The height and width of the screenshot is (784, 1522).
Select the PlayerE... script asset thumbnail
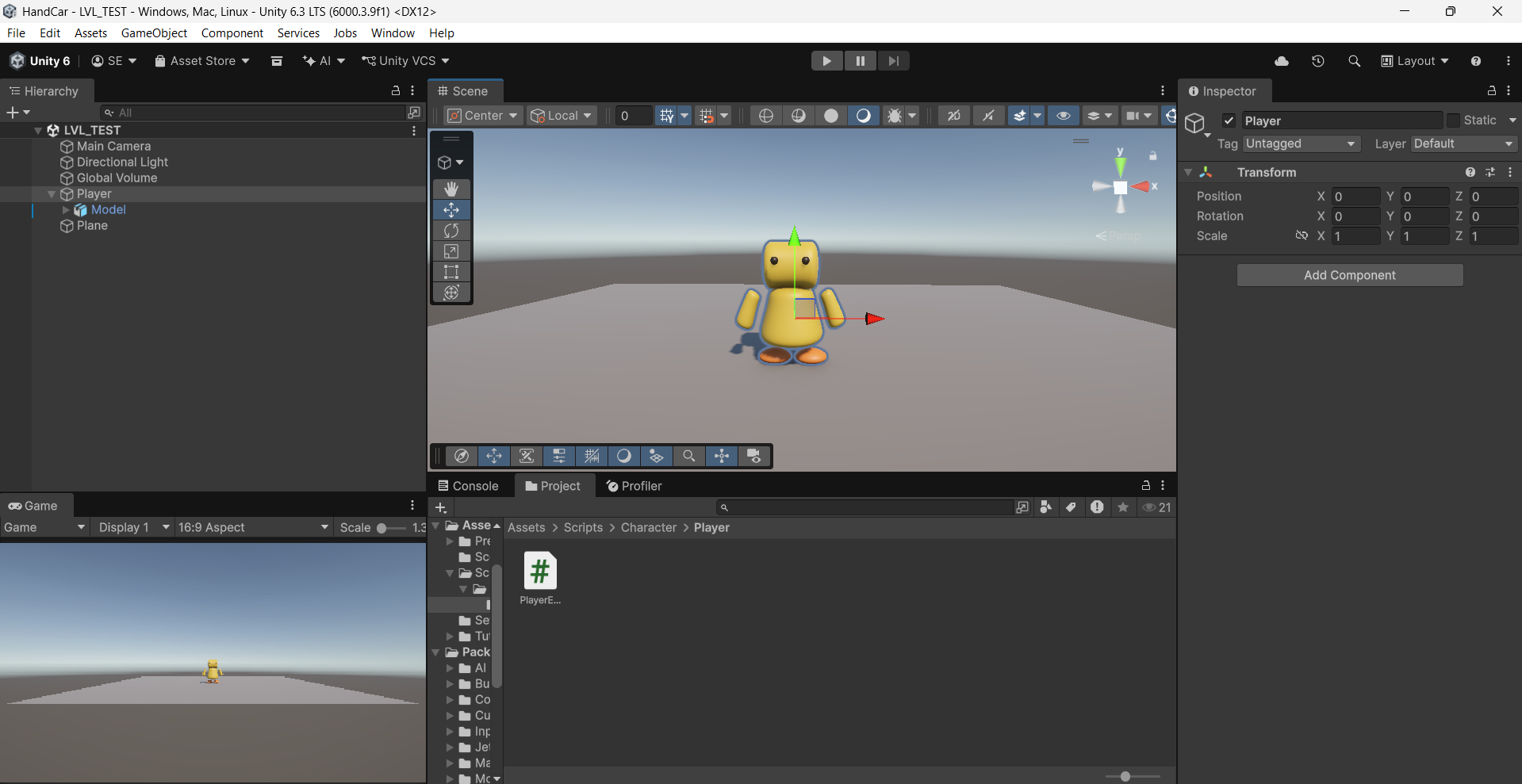(x=540, y=572)
